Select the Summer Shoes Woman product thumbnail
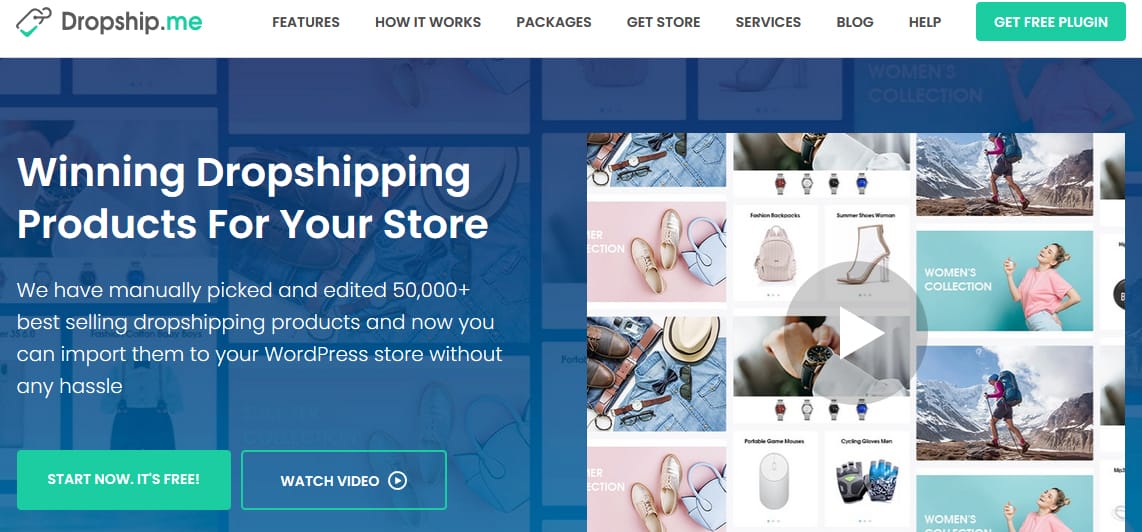 pyautogui.click(x=867, y=254)
